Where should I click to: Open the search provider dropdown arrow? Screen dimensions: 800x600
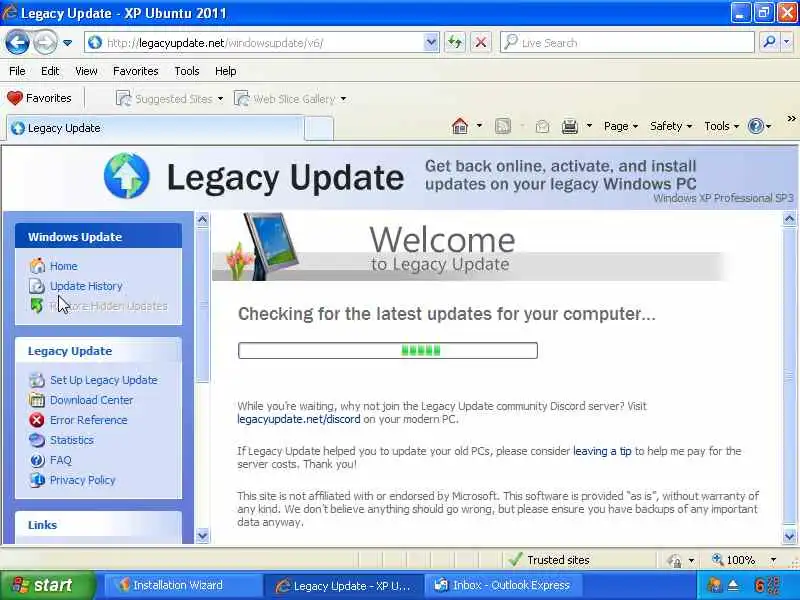coord(786,43)
